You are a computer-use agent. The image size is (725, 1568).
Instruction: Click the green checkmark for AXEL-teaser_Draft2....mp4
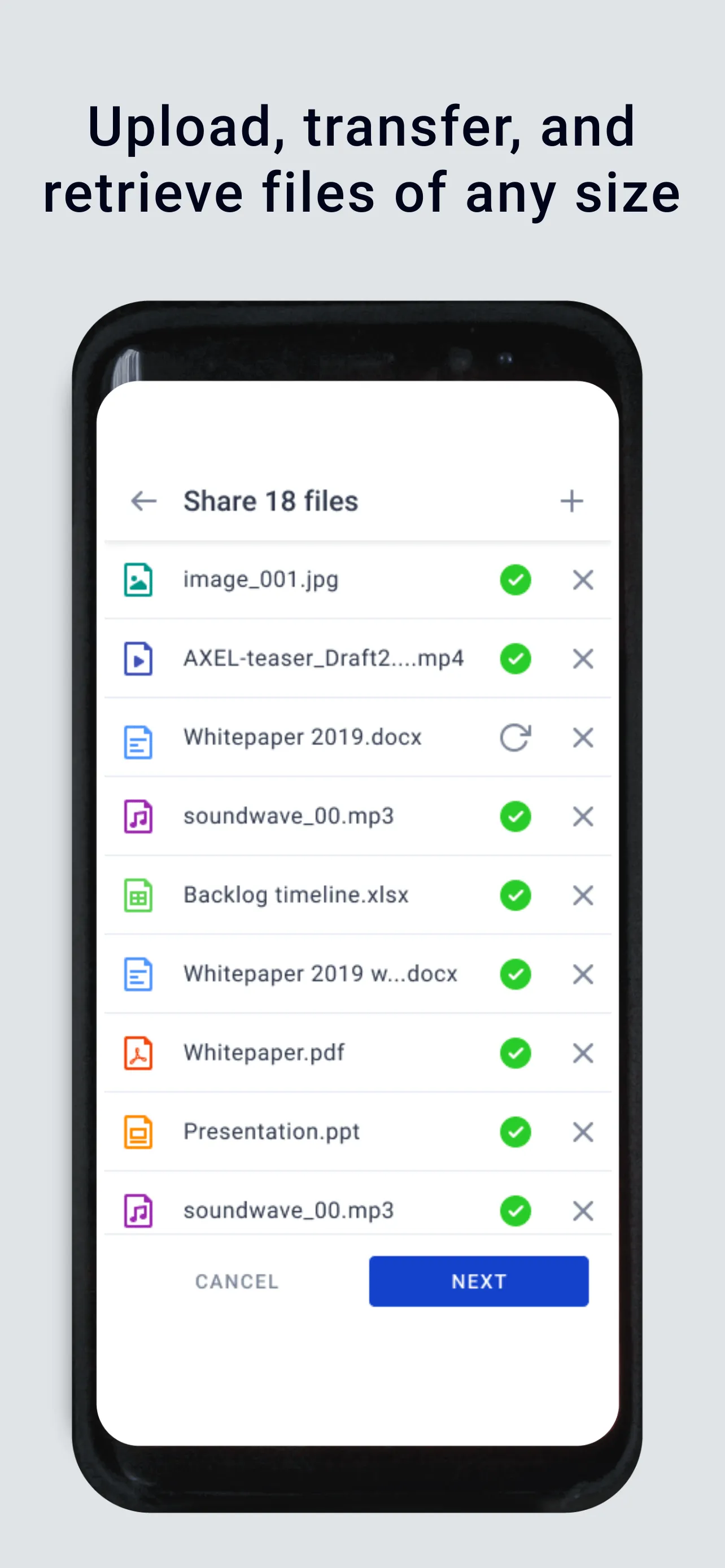click(x=516, y=659)
